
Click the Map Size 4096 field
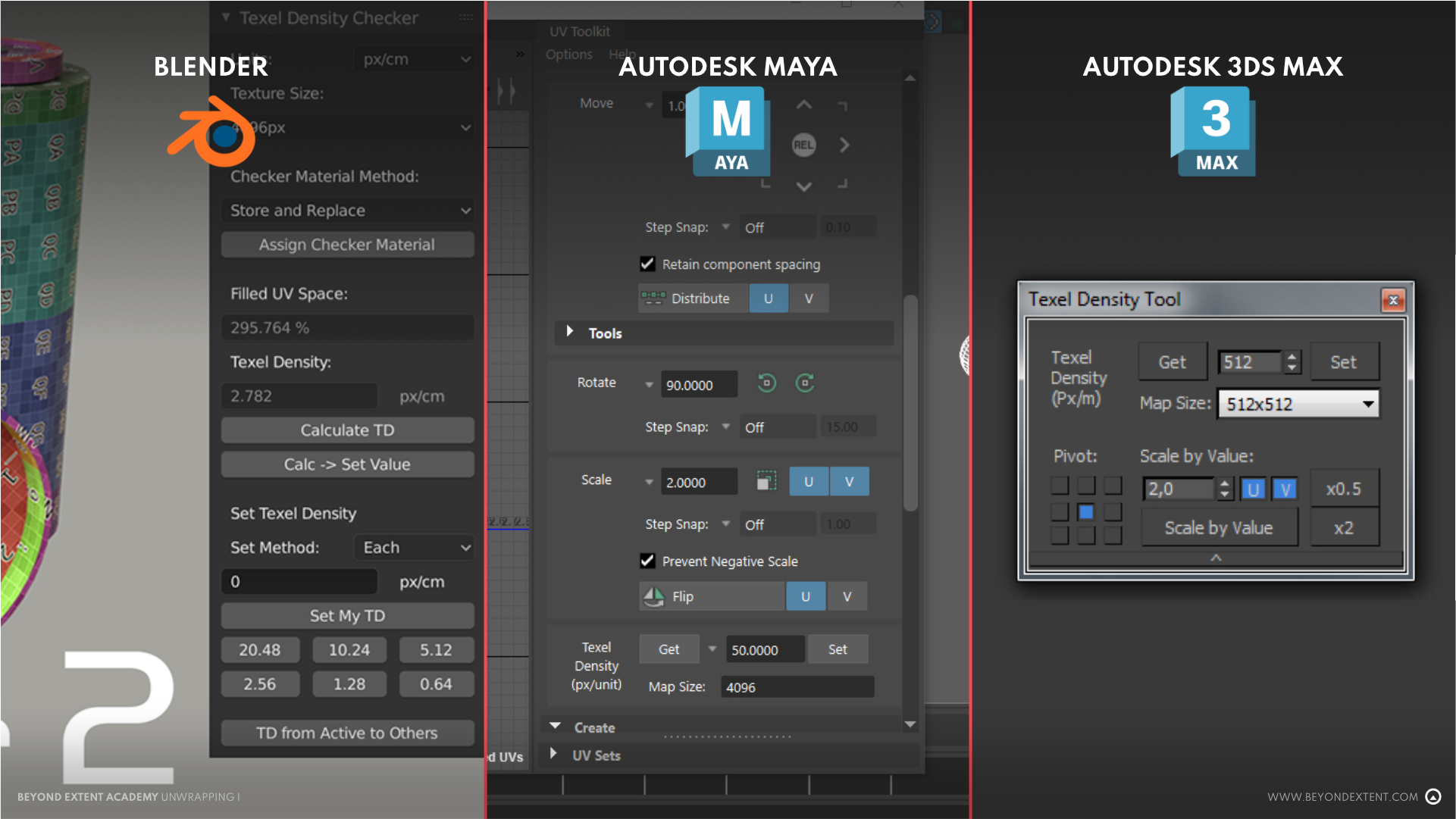(x=797, y=687)
